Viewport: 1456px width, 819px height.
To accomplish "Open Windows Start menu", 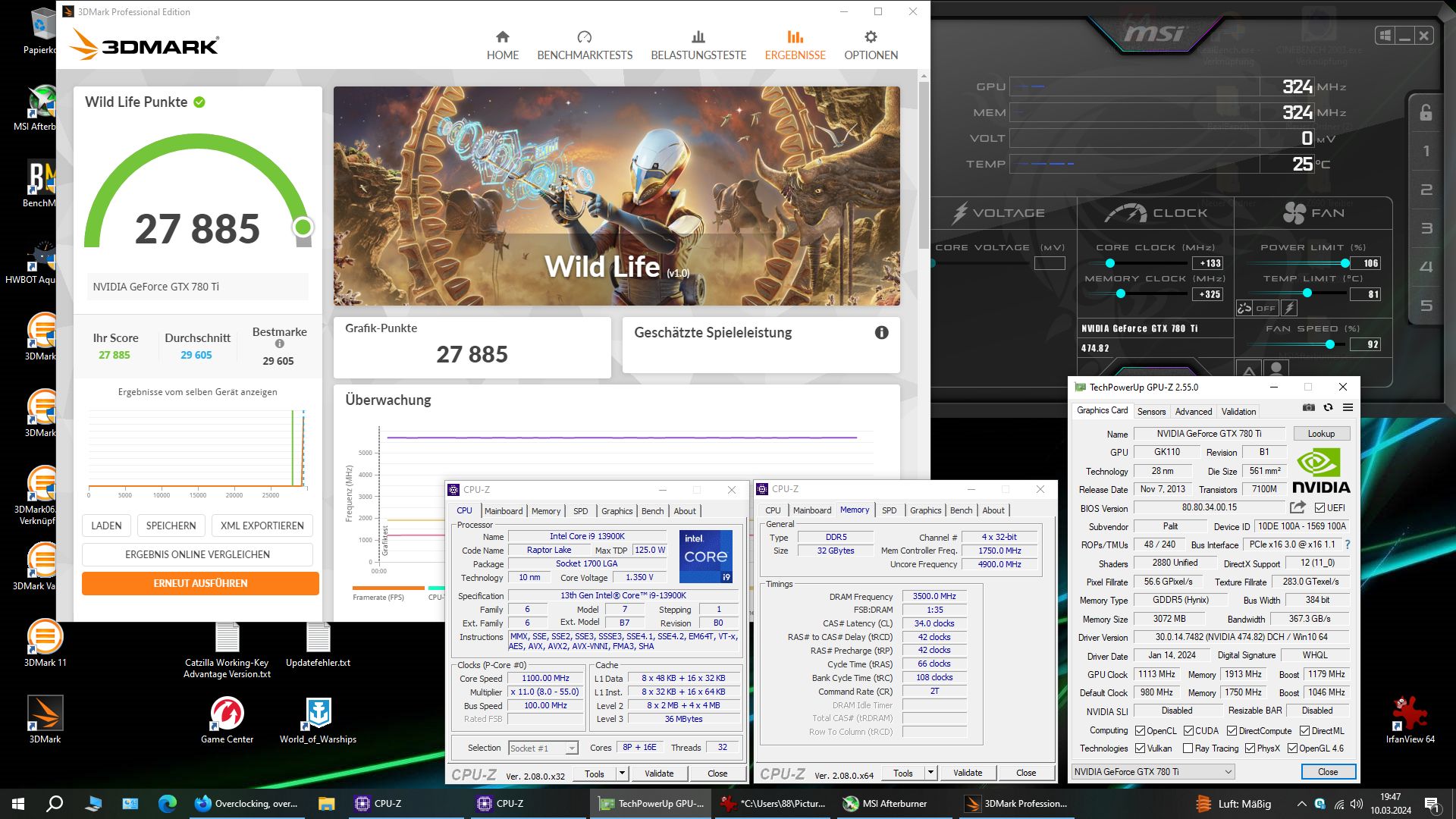I will [18, 804].
